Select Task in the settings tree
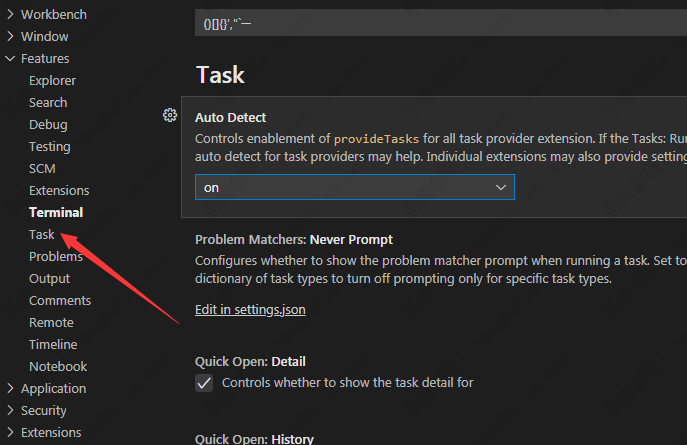This screenshot has height=445, width=687. point(42,235)
